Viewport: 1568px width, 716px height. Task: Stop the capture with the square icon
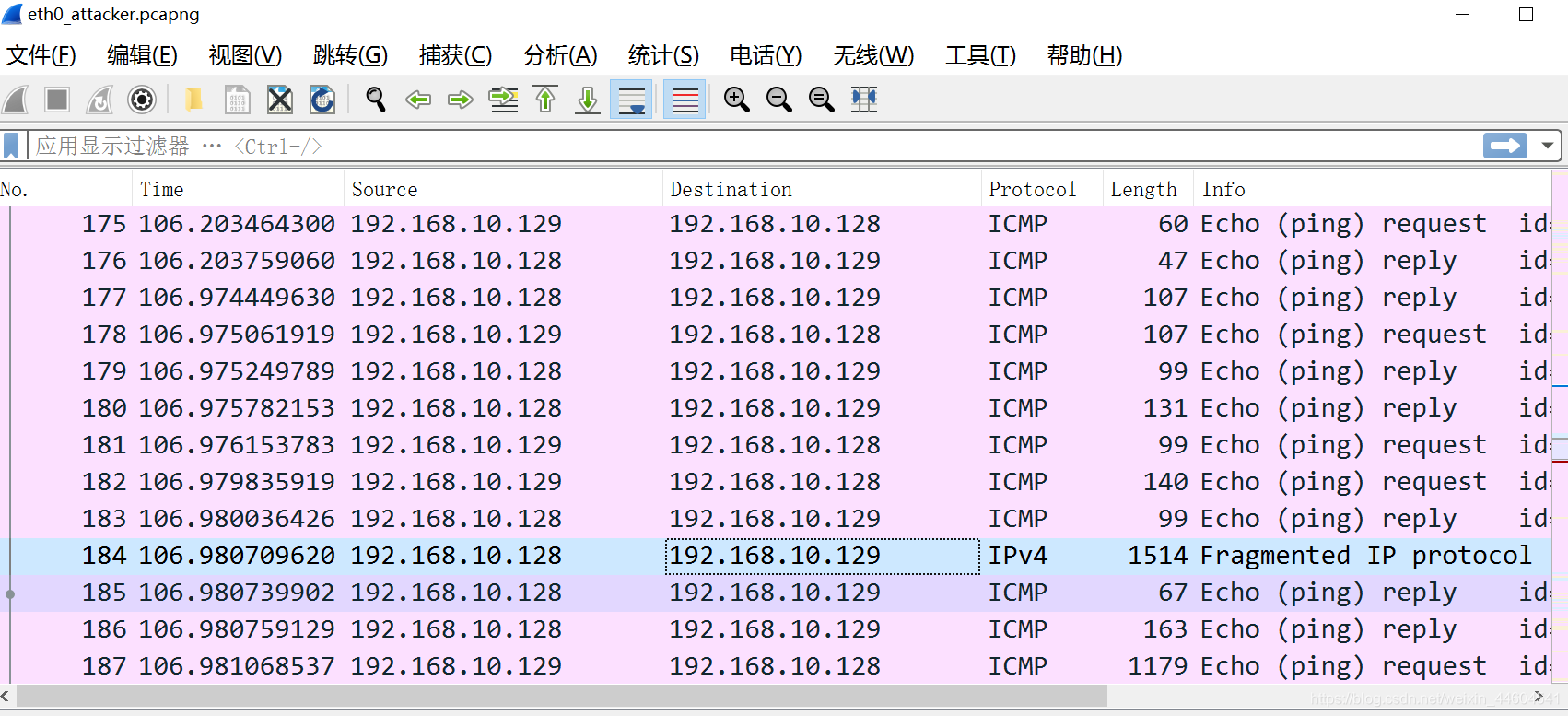(57, 99)
